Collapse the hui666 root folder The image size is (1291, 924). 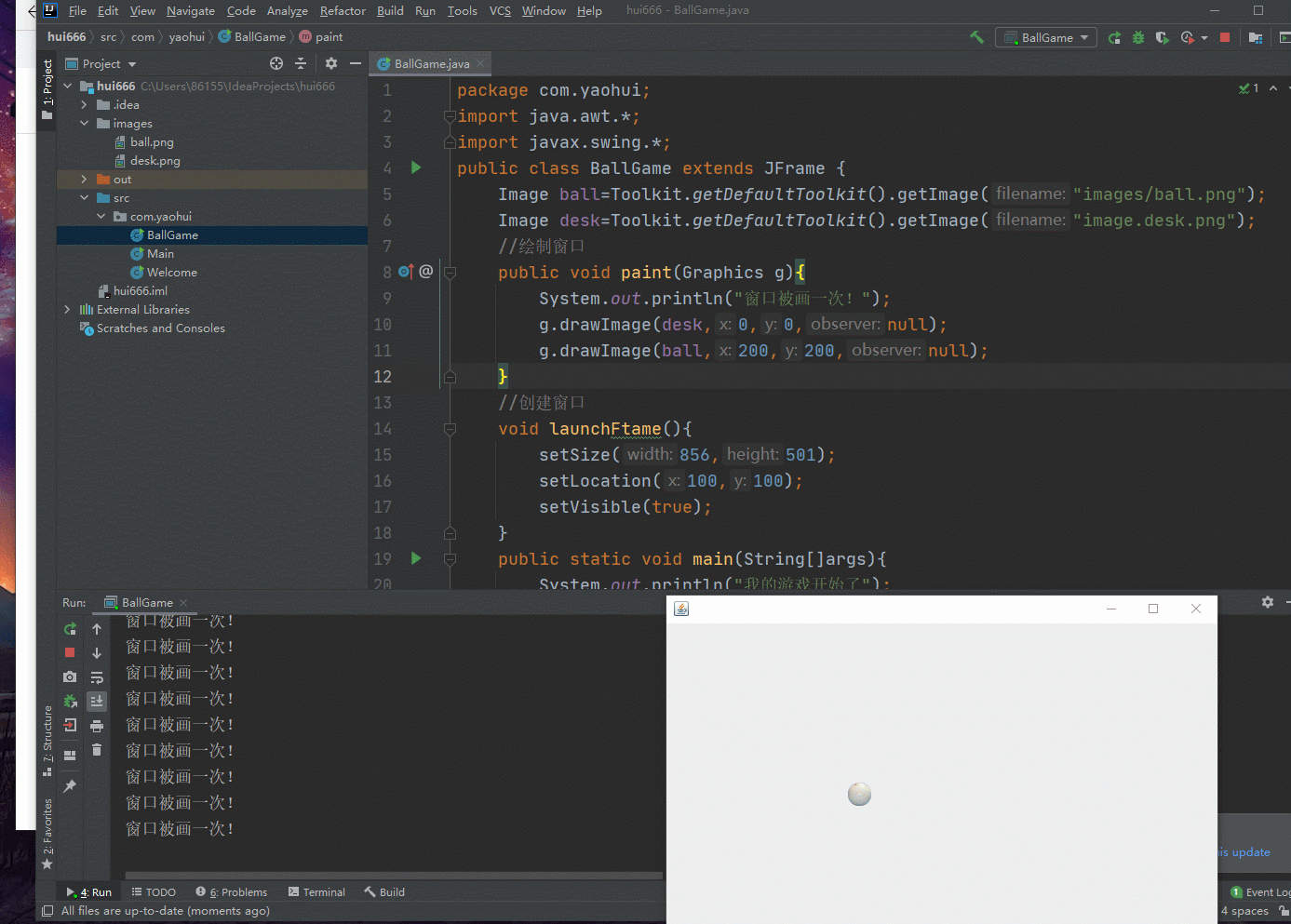(x=67, y=86)
